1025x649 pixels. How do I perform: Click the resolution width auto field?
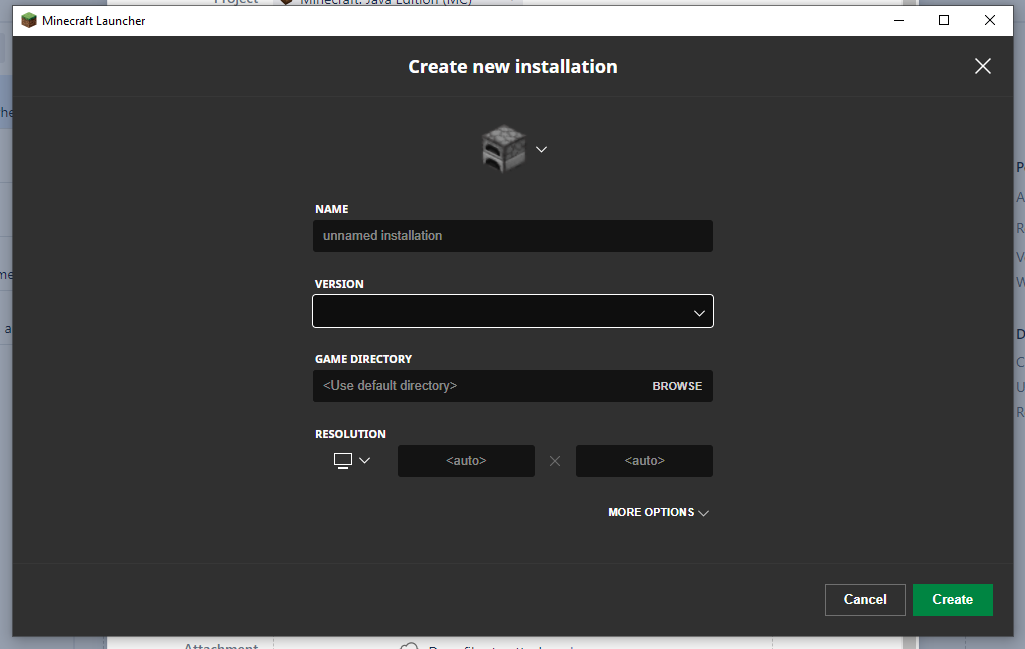pos(466,461)
